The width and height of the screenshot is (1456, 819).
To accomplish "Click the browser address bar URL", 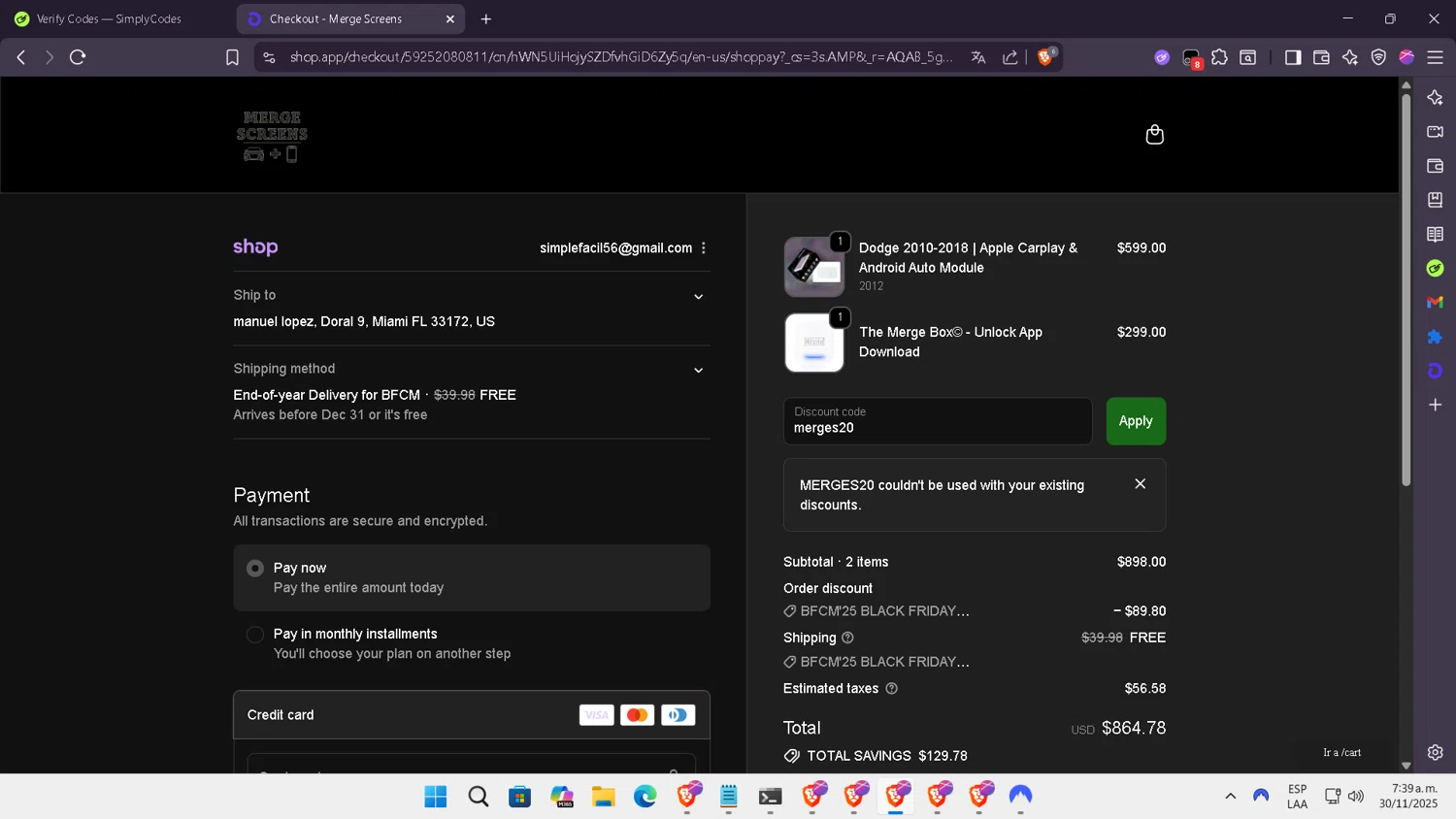I will (x=621, y=57).
